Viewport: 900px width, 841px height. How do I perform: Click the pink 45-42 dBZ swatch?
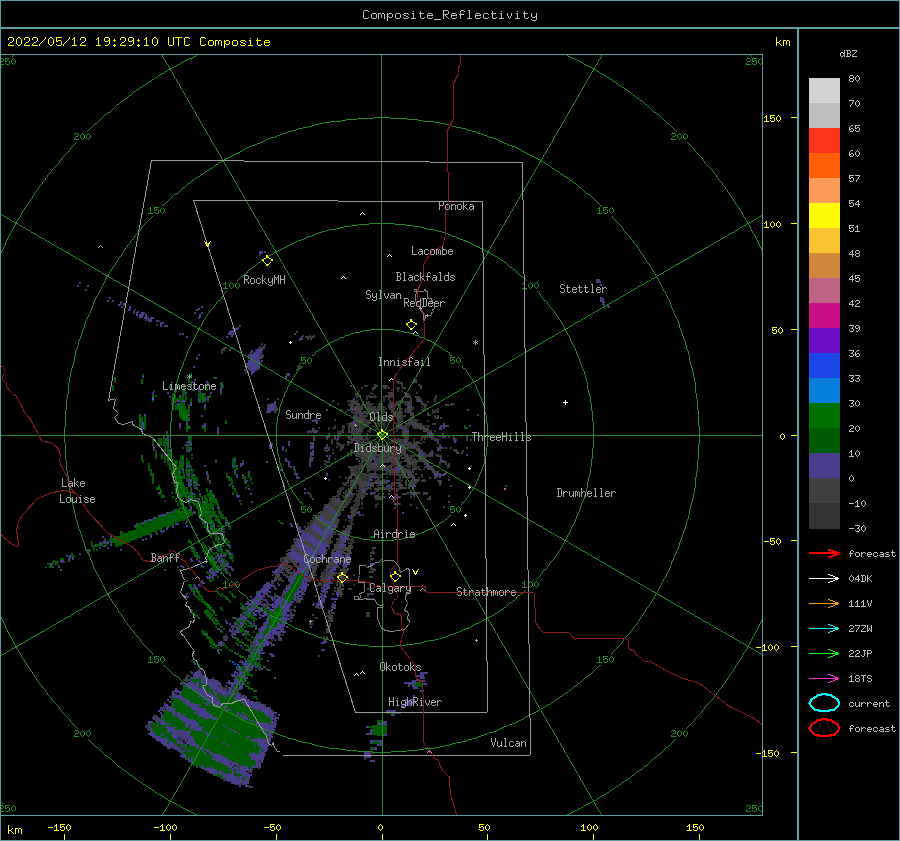coord(824,291)
